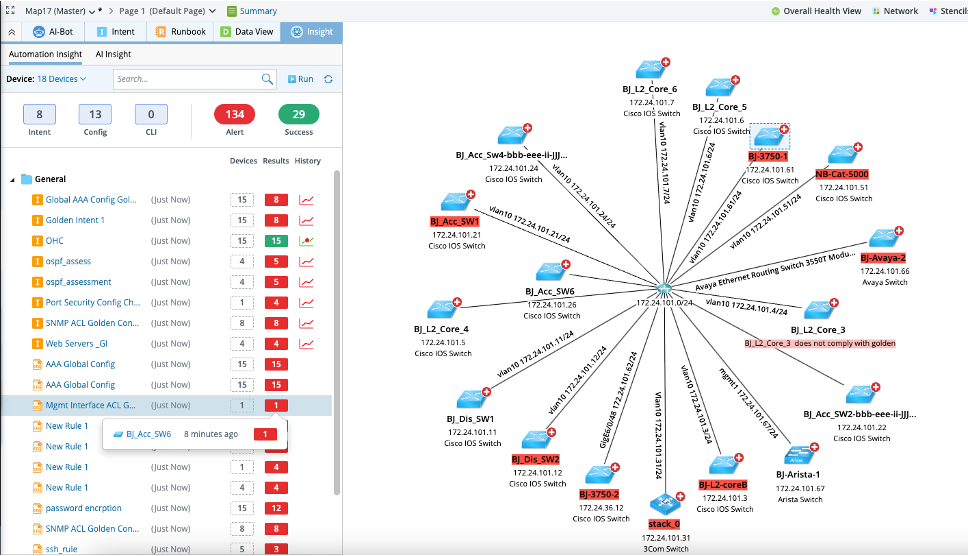Select the OHC intent
Viewport: 968px width, 556px height.
(54, 241)
